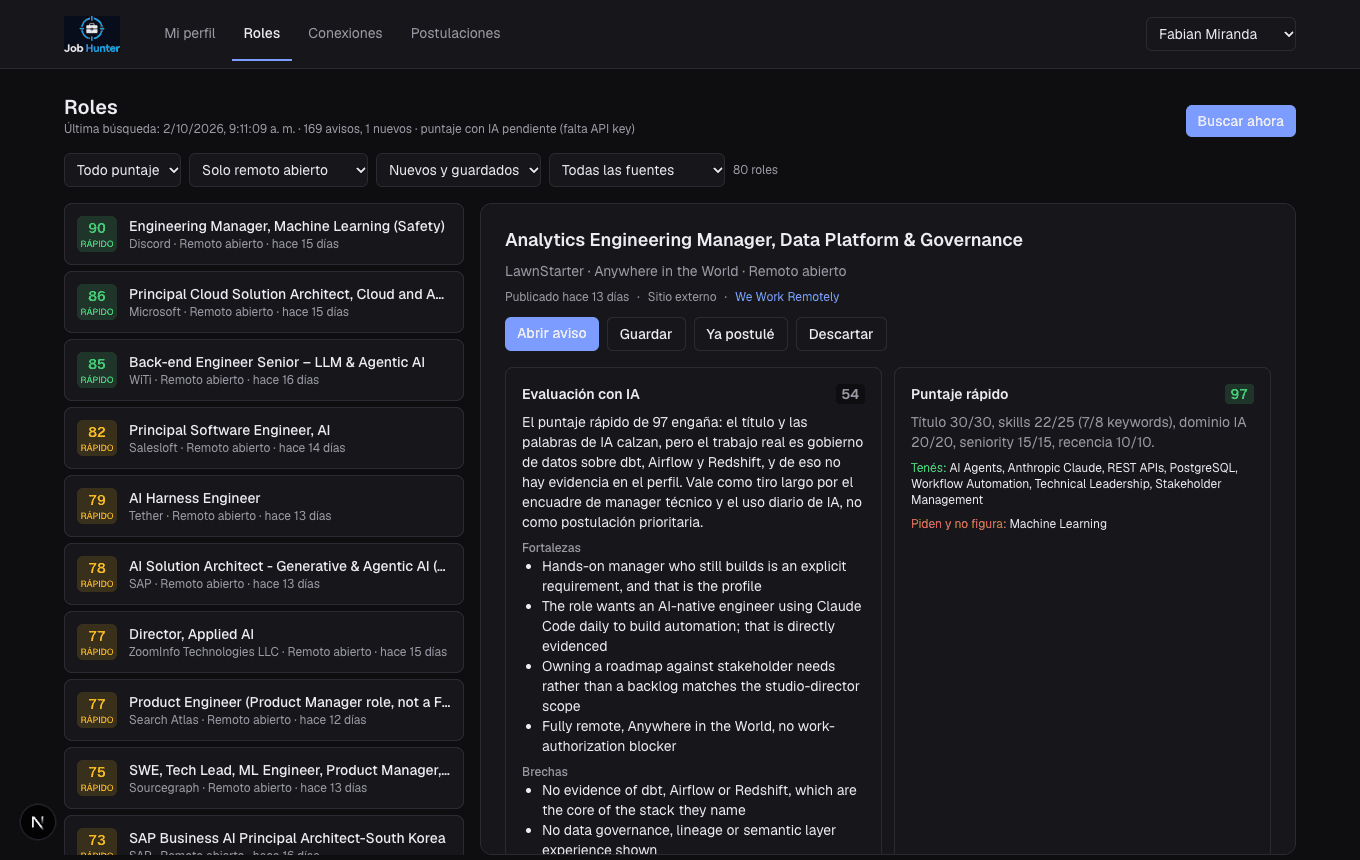1360x860 pixels.
Task: Open the Salesloft Principal Software Engineer role
Action: click(x=264, y=438)
